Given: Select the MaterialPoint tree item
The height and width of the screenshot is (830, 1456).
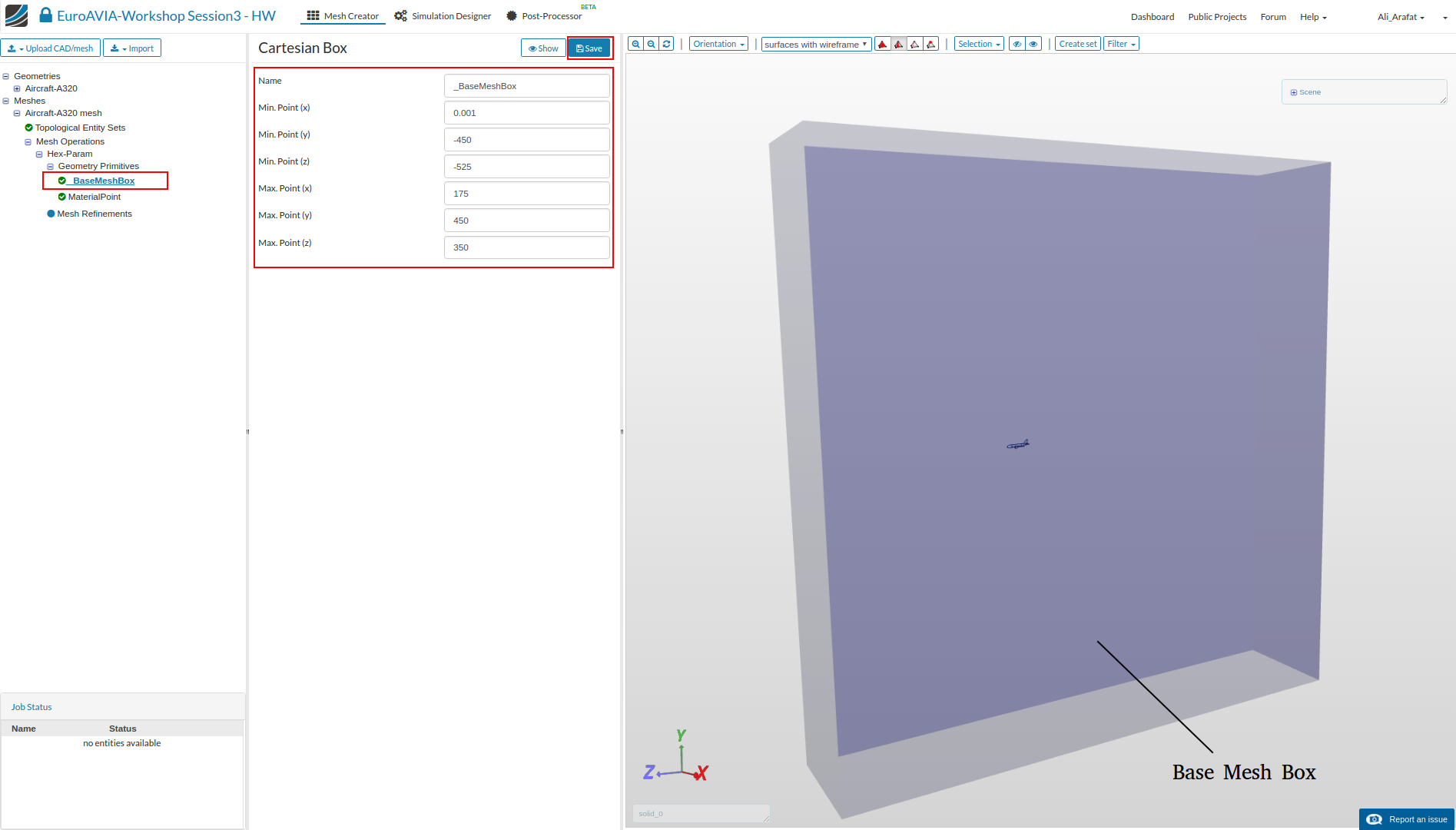Looking at the screenshot, I should pyautogui.click(x=95, y=197).
